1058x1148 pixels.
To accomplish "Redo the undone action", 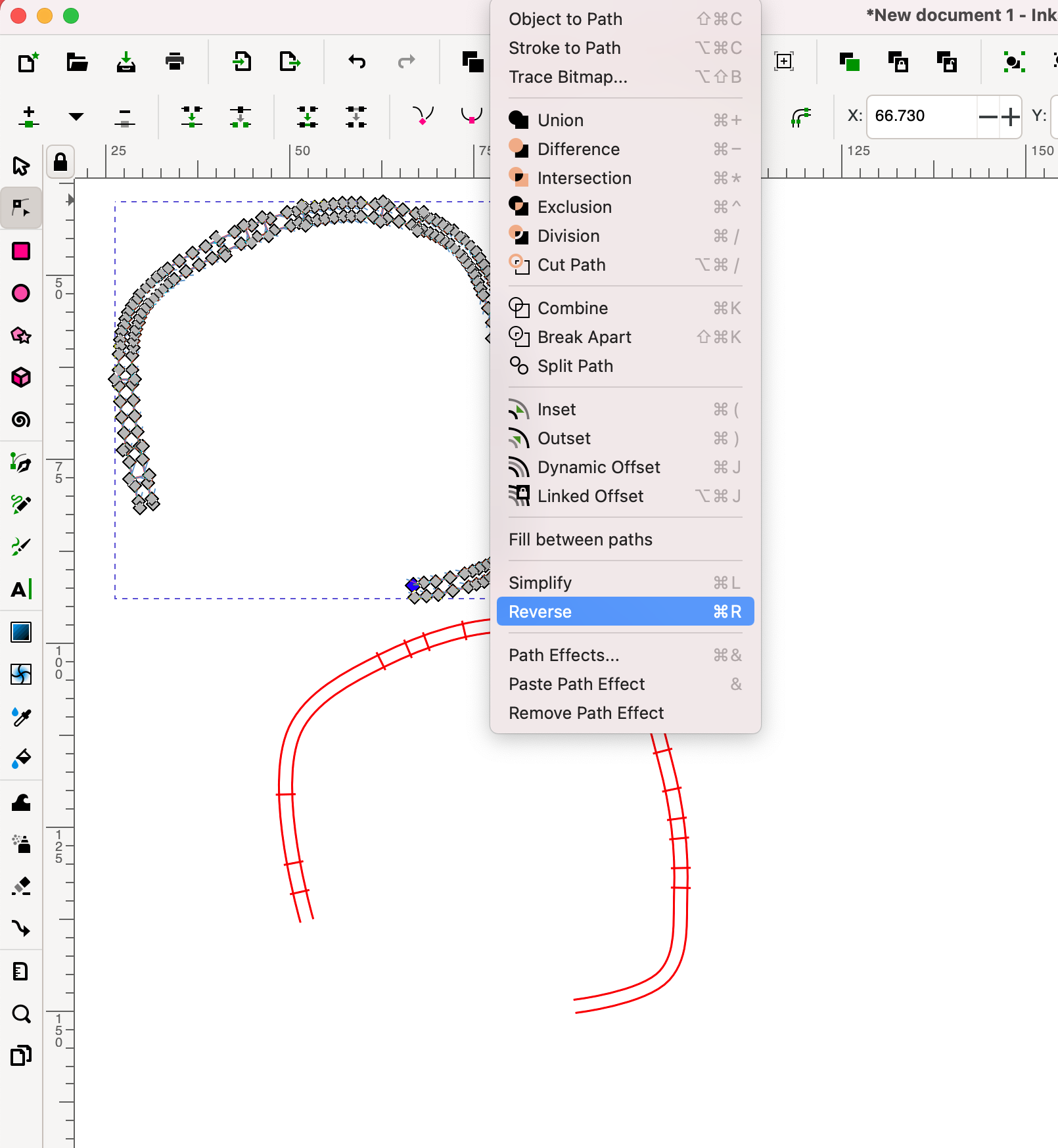I will point(407,62).
